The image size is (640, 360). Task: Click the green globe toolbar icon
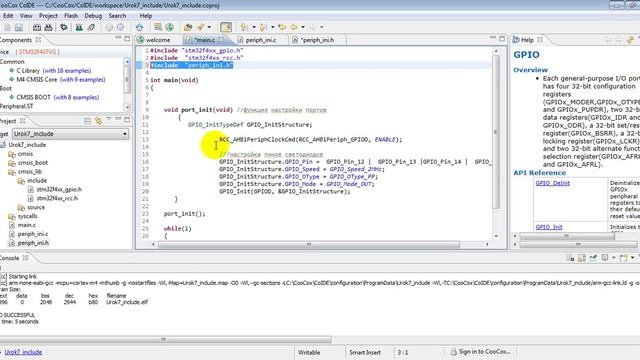pos(169,27)
